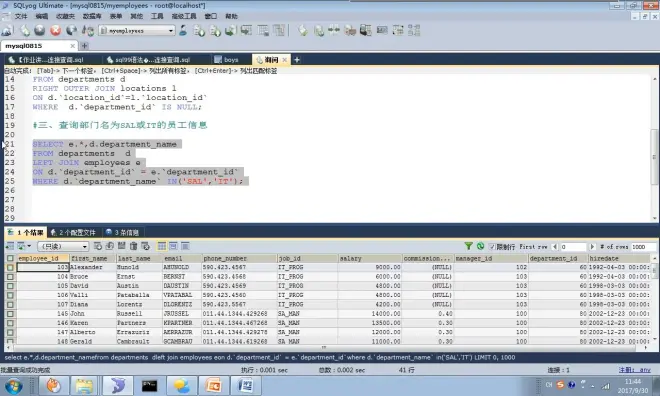Open the command prompt taskbar icon

tap(149, 385)
